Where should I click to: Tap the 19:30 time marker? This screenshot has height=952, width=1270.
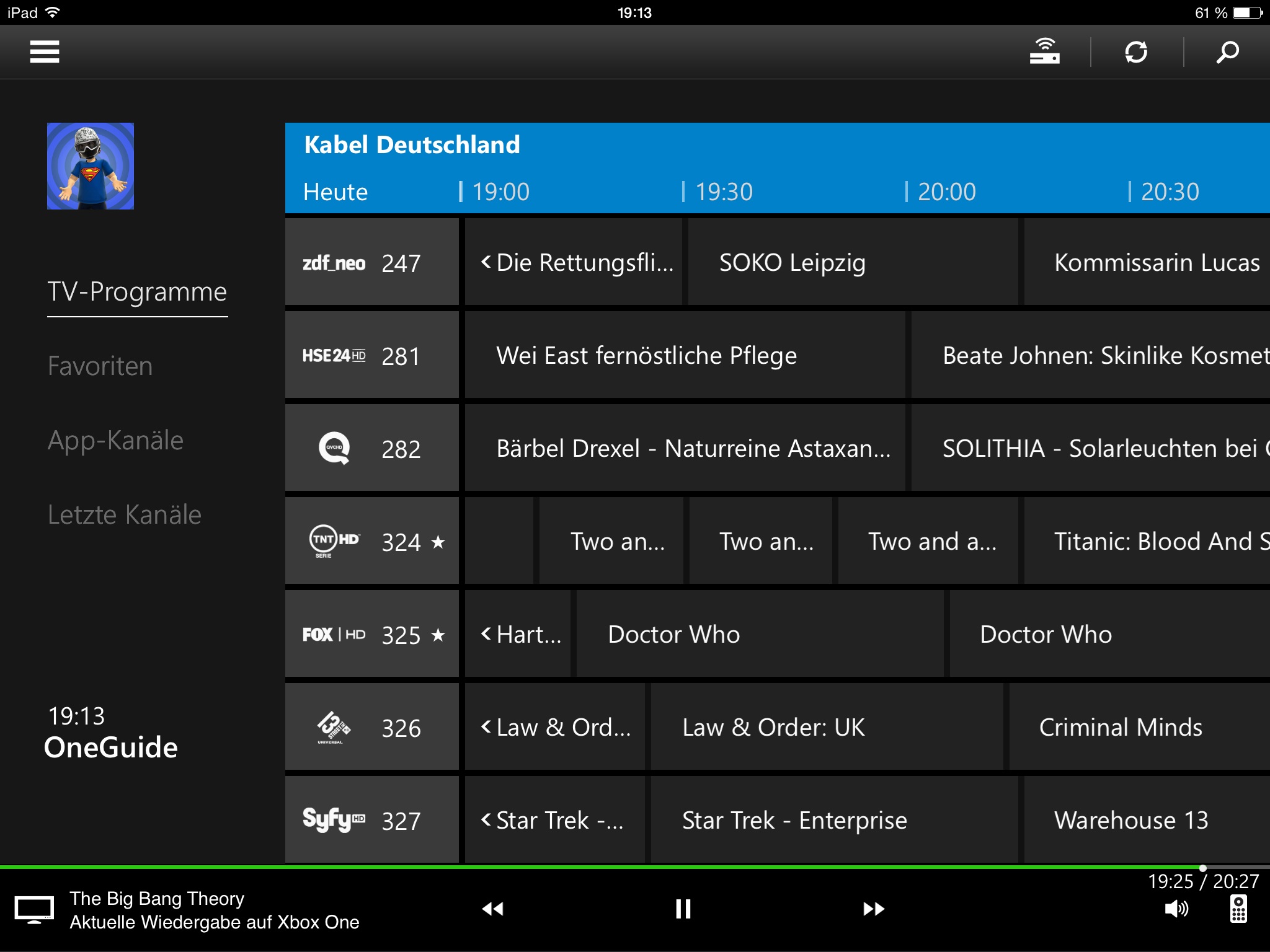pyautogui.click(x=724, y=192)
